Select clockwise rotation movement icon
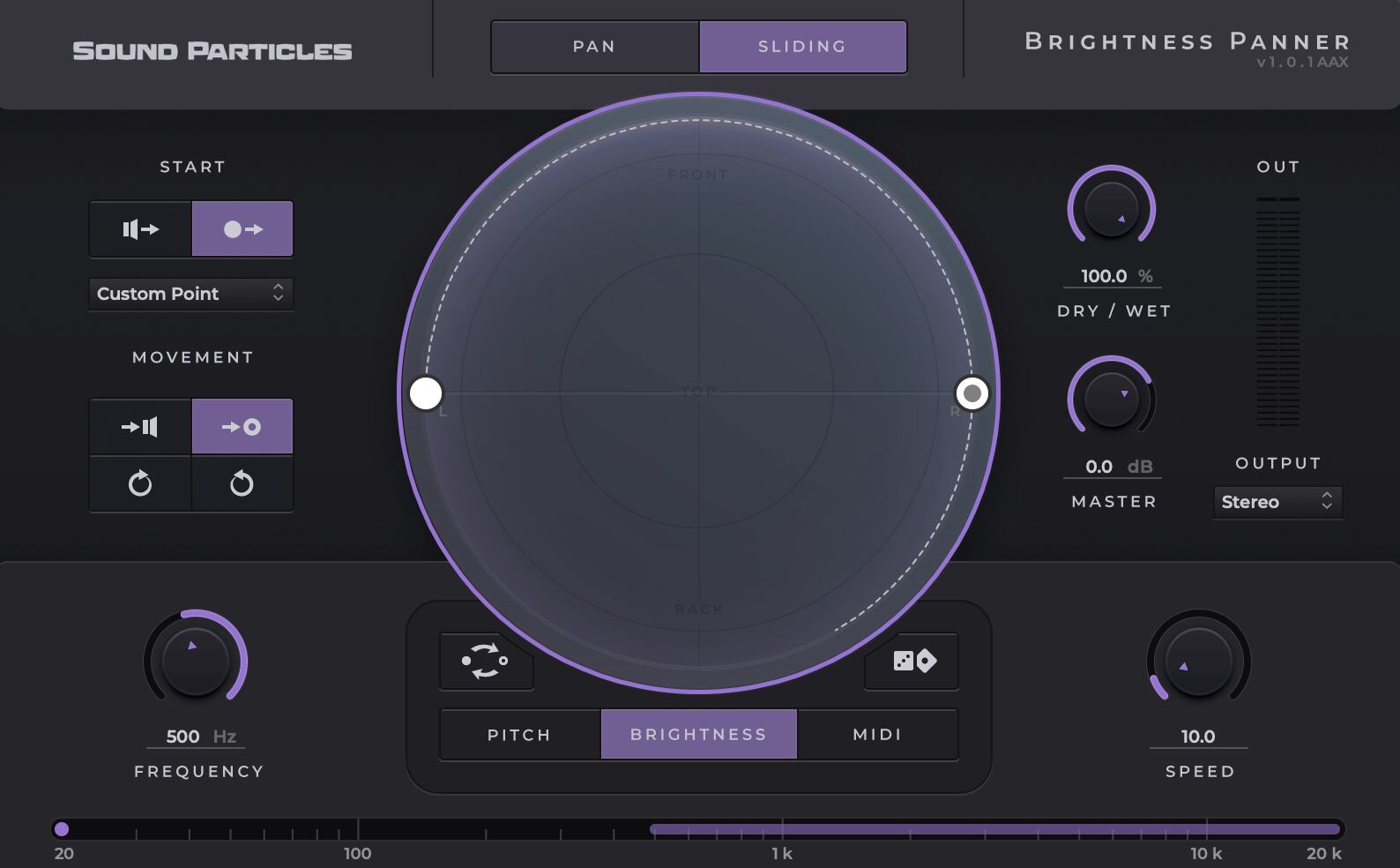 point(140,483)
